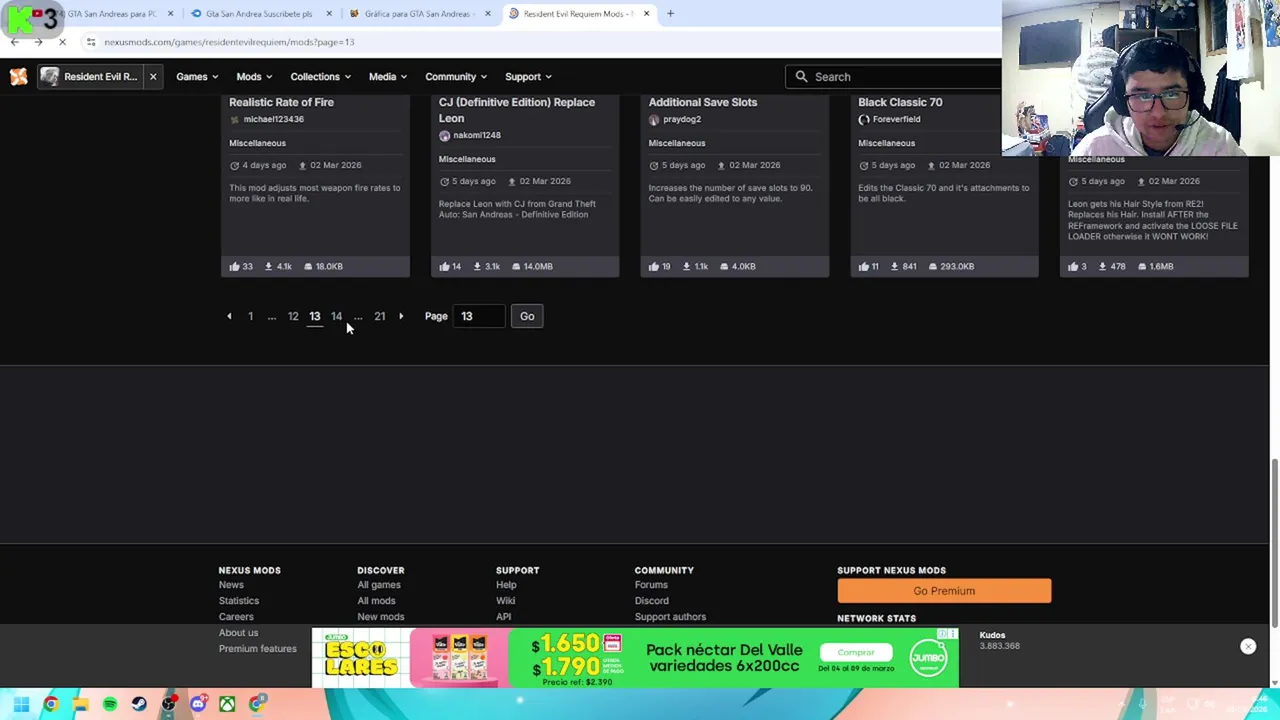Expand the Media dropdown menu
Screen dimensions: 1280x720
pyautogui.click(x=388, y=77)
